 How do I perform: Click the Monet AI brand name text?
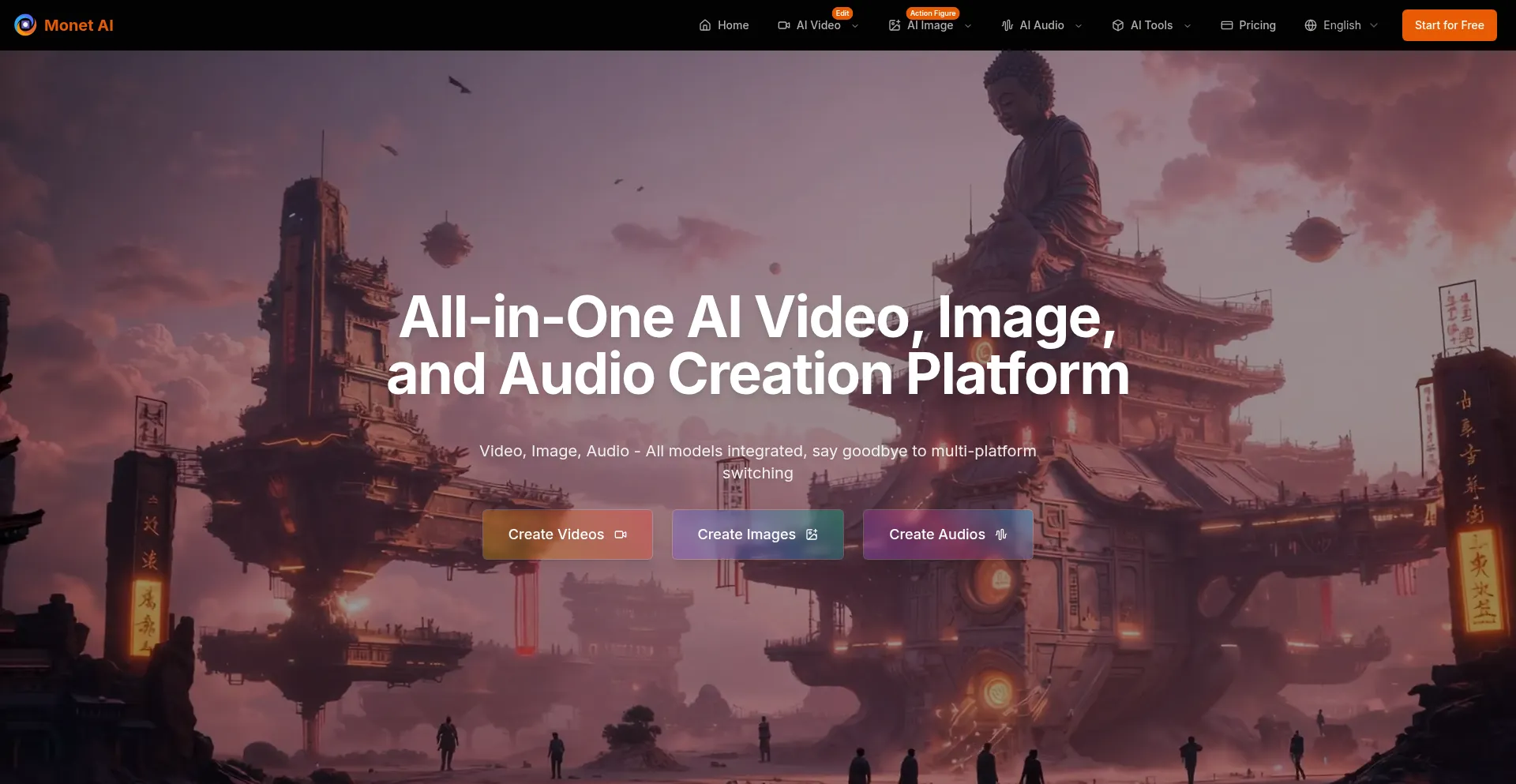point(79,25)
